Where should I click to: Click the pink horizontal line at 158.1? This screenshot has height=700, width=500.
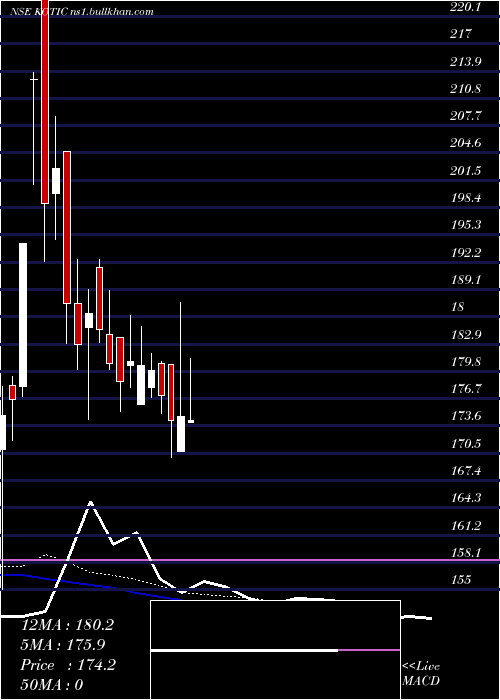(250, 560)
